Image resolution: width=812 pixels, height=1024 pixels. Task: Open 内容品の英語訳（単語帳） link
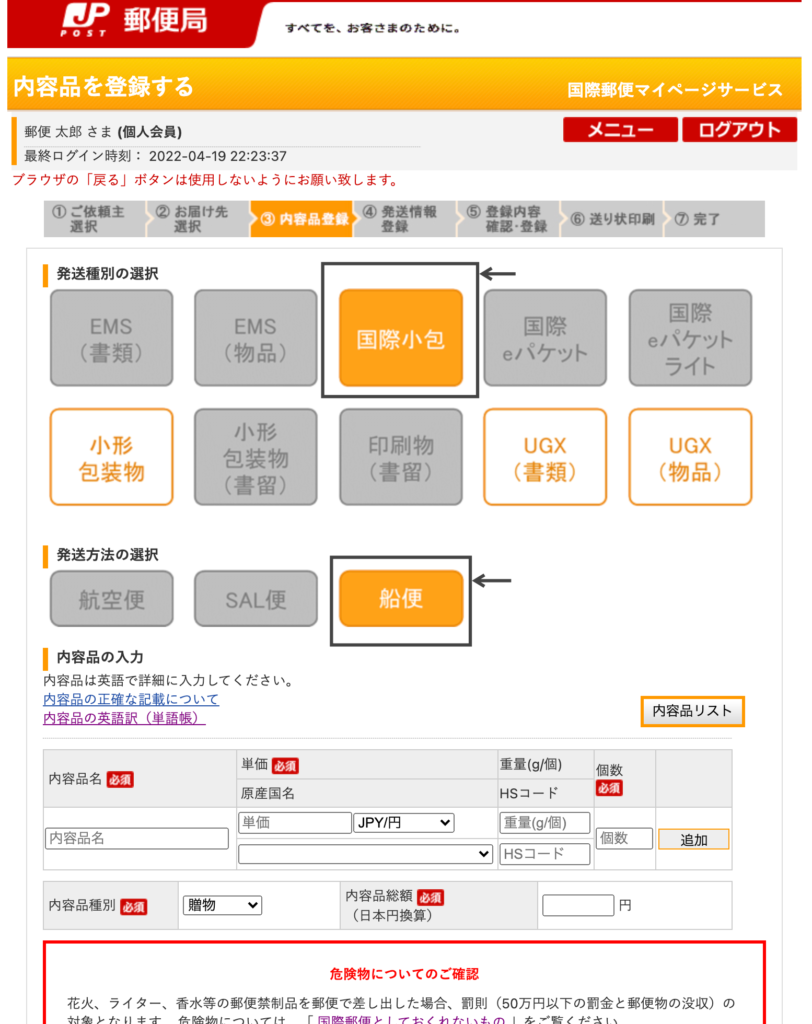[124, 718]
